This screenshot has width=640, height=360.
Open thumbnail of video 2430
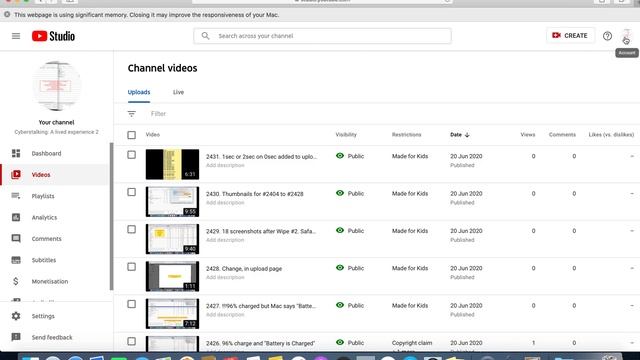(x=172, y=202)
